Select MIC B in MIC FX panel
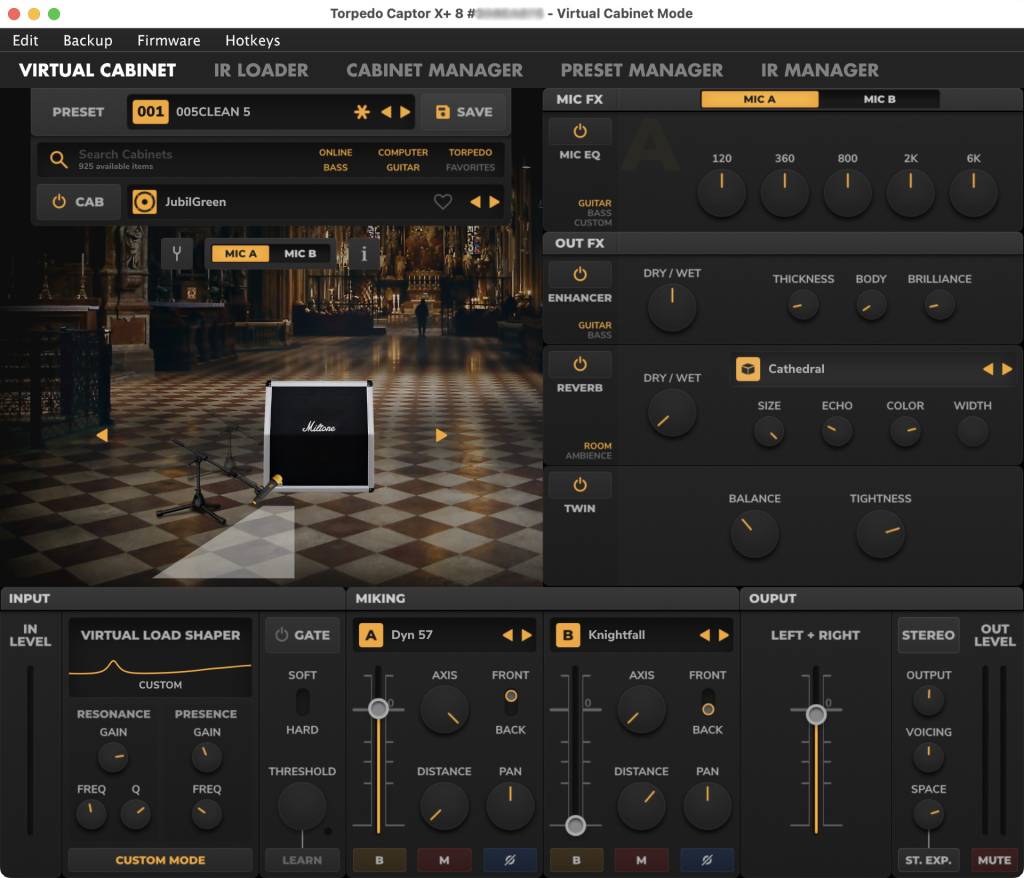 click(x=879, y=99)
